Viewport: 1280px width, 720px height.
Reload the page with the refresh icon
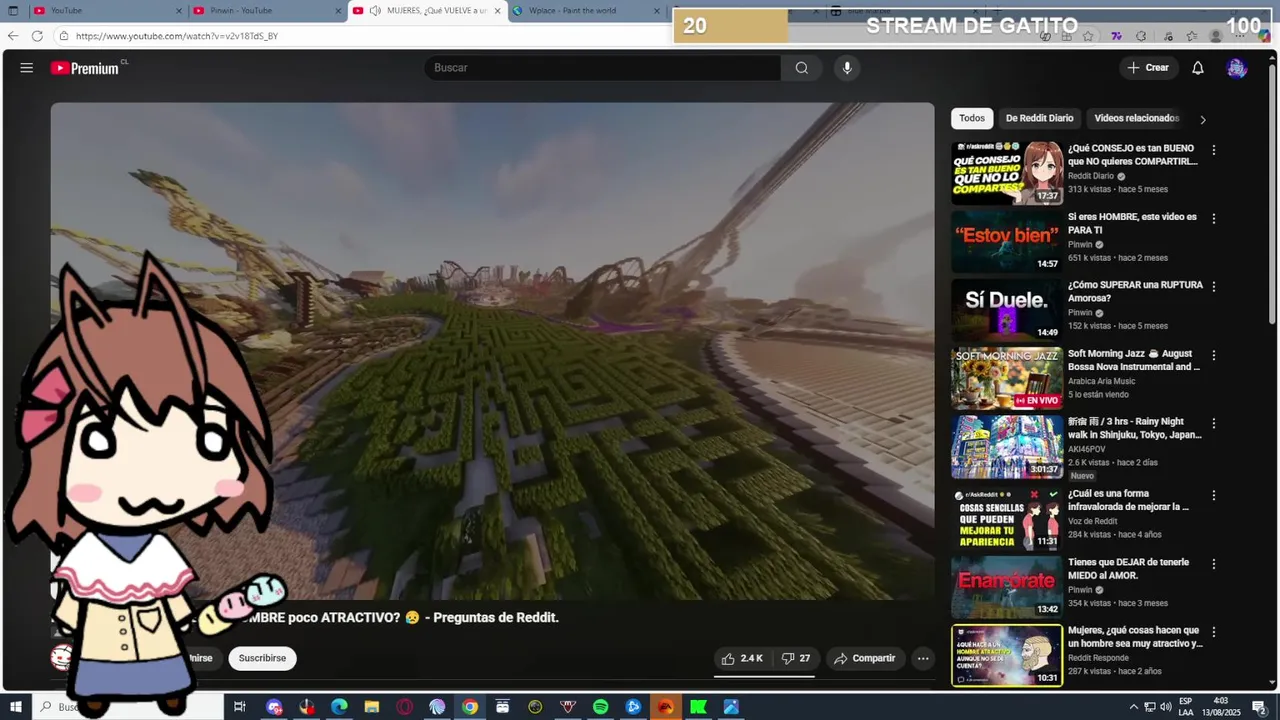(37, 36)
